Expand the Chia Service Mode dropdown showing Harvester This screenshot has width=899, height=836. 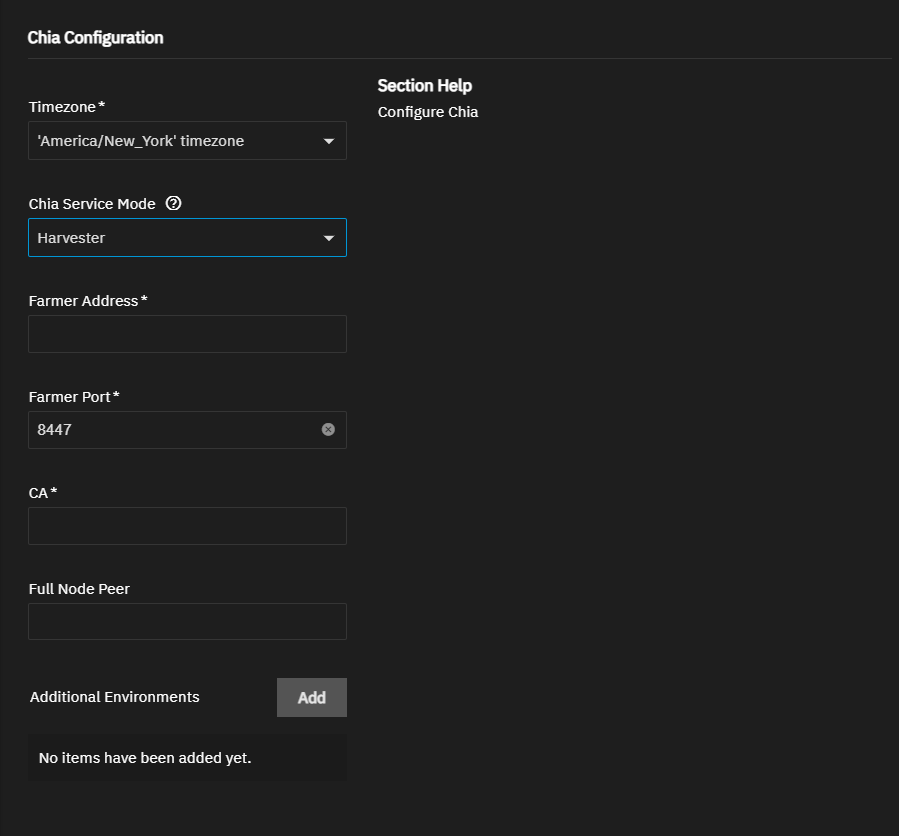click(187, 237)
